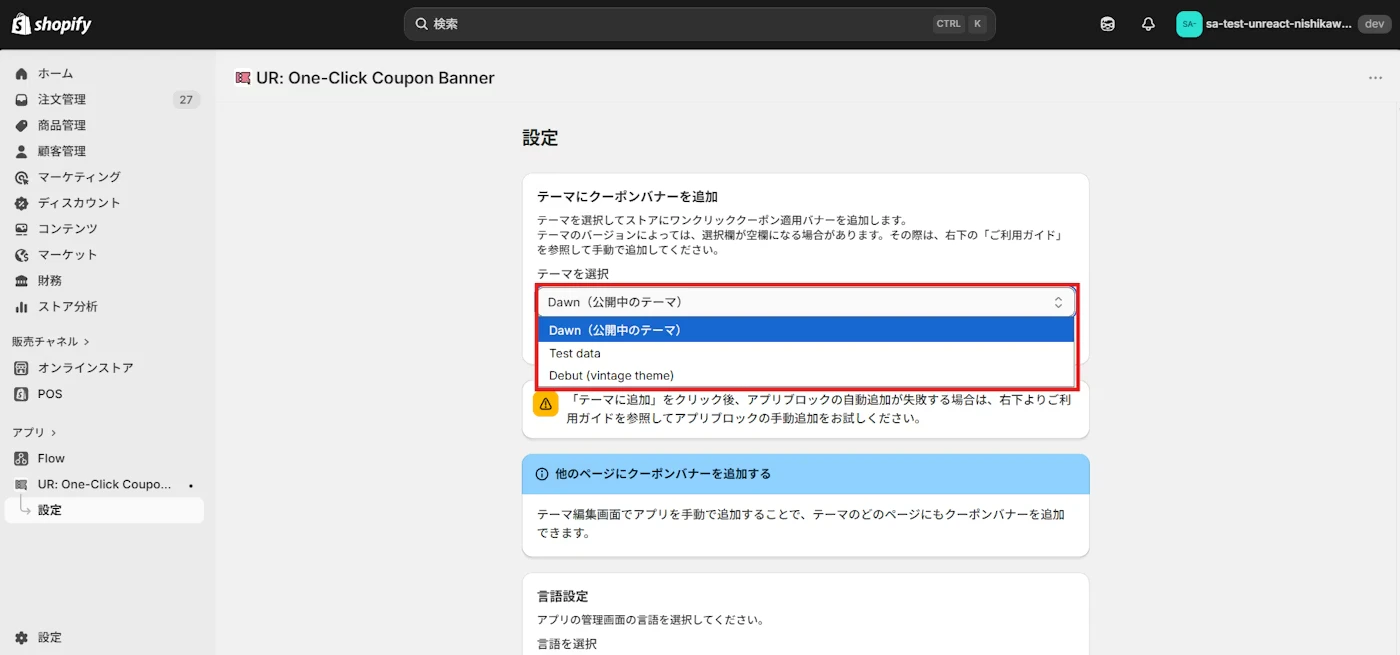Image resolution: width=1400 pixels, height=655 pixels.
Task: Click the yellow warning triangle icon
Action: point(546,404)
